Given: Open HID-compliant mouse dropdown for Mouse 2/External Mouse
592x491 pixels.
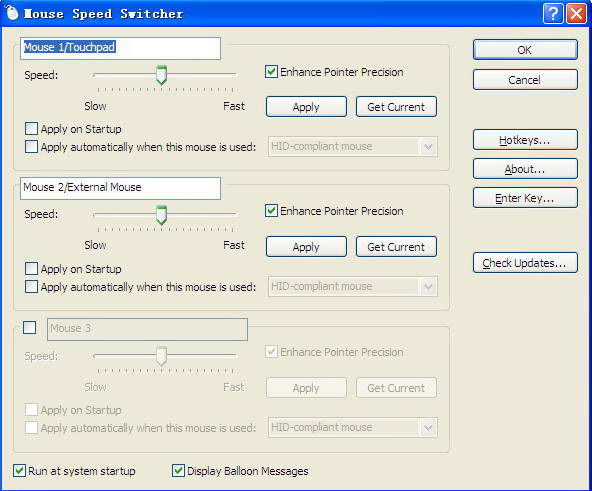Looking at the screenshot, I should click(x=353, y=287).
